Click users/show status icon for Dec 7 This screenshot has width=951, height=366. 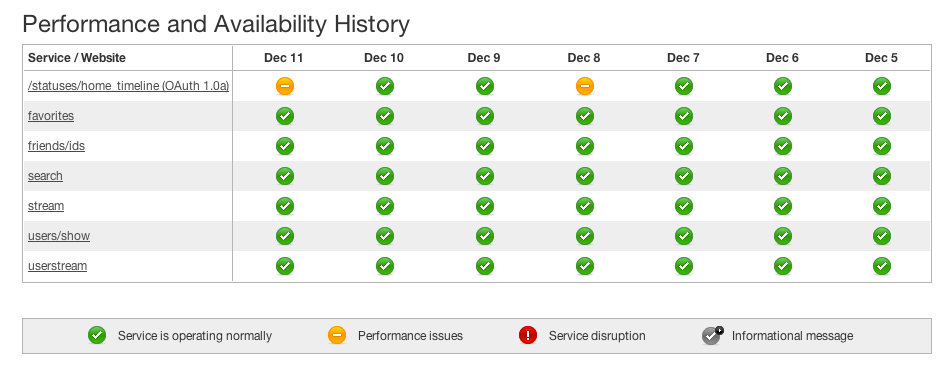click(684, 236)
